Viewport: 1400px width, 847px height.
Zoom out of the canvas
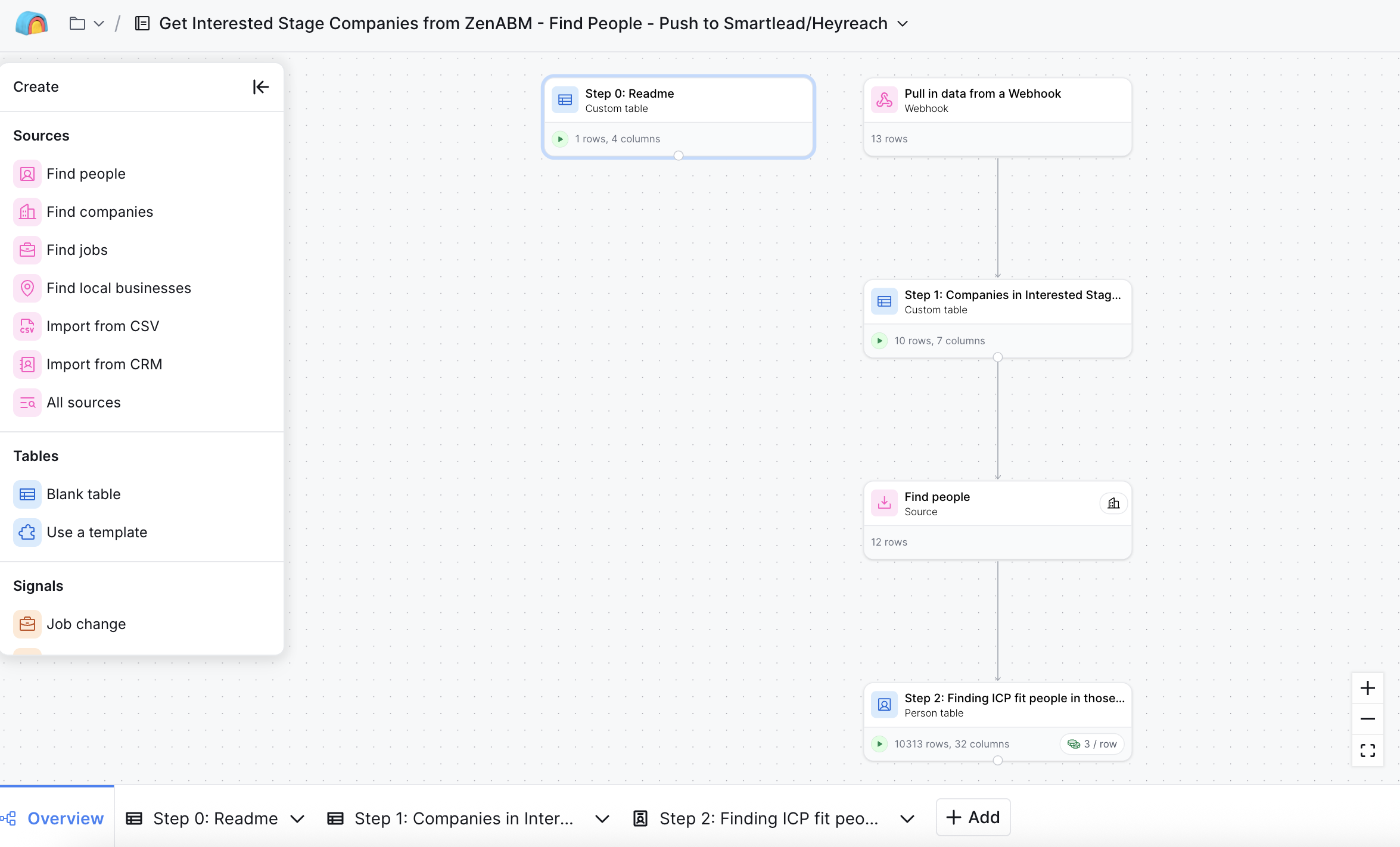click(1367, 719)
